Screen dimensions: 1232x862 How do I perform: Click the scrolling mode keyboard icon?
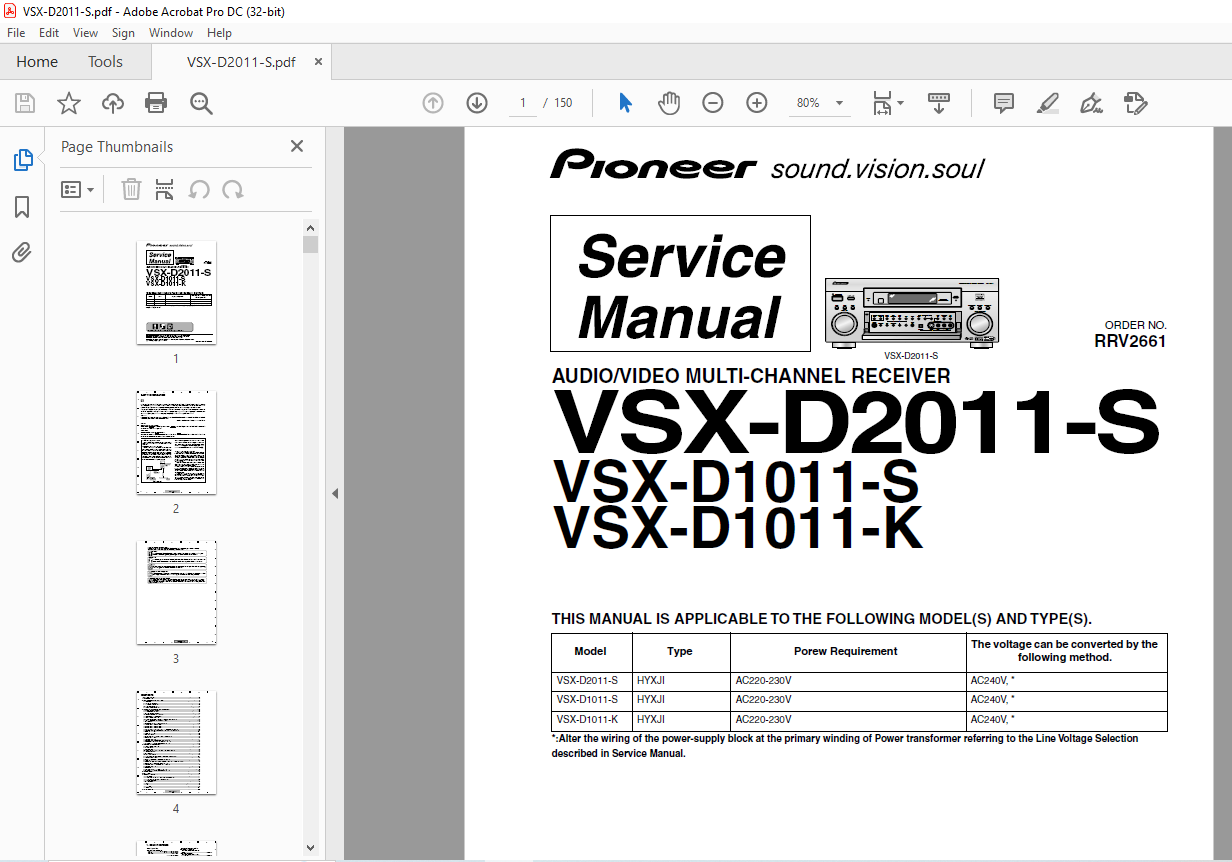939,103
